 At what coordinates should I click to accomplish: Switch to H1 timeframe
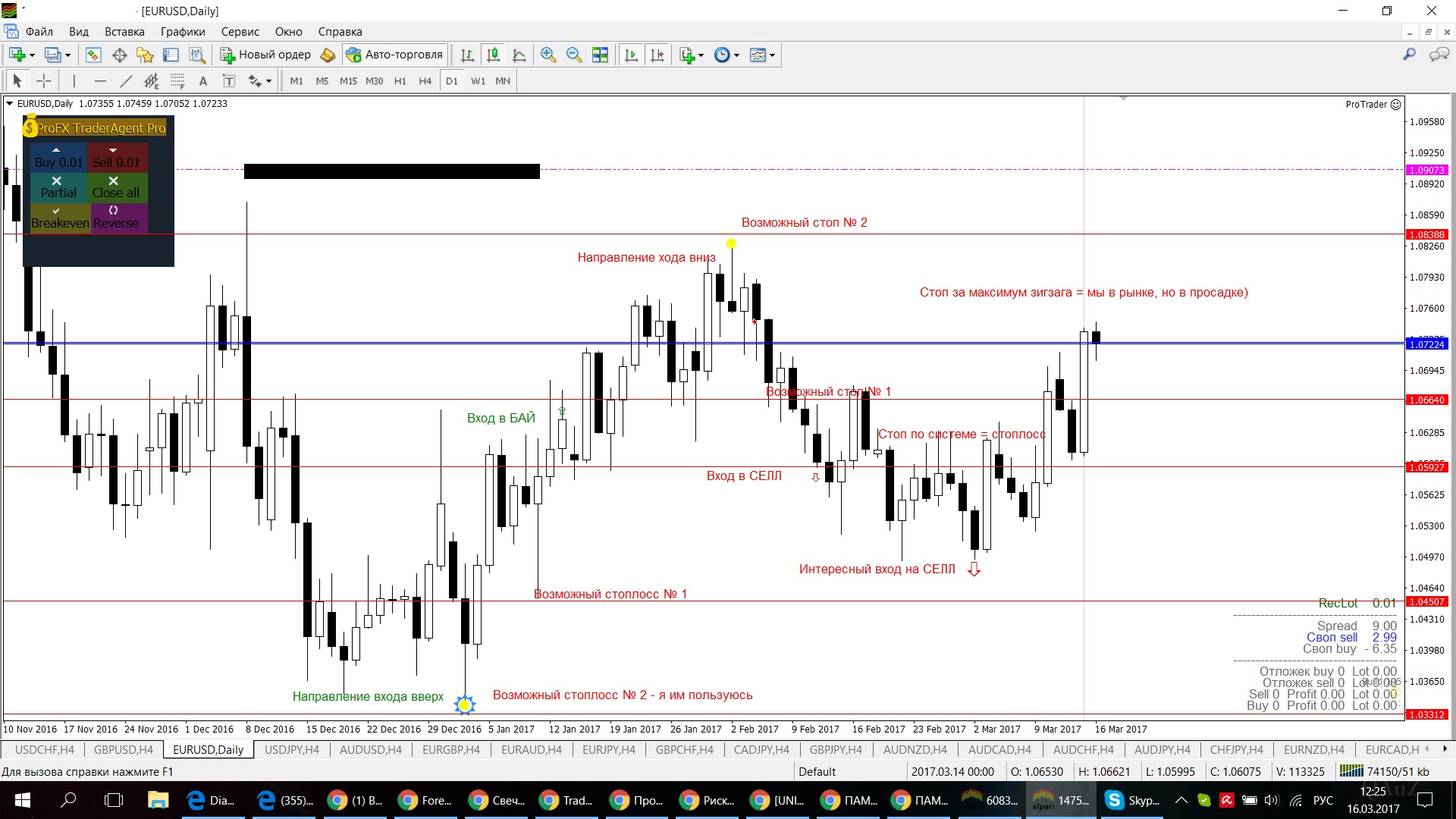(400, 81)
